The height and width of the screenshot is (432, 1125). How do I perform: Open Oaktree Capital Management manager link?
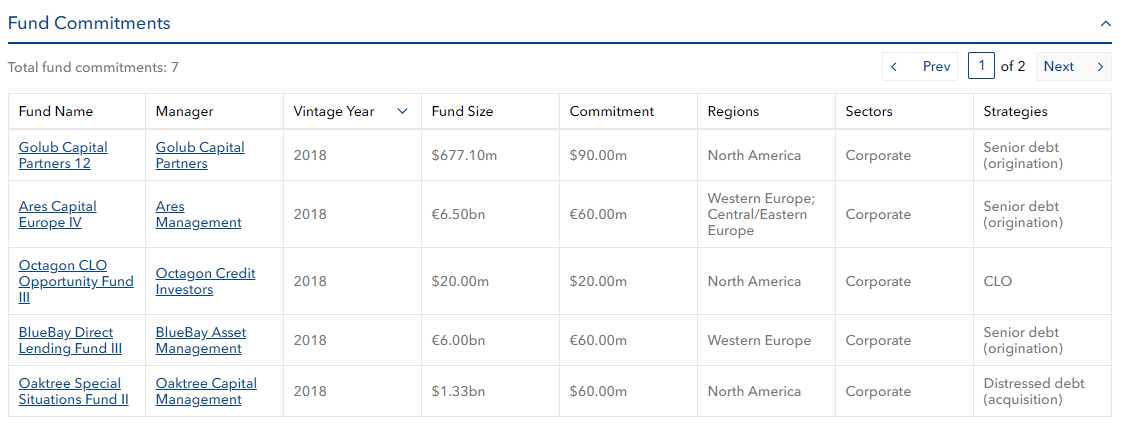(x=207, y=391)
